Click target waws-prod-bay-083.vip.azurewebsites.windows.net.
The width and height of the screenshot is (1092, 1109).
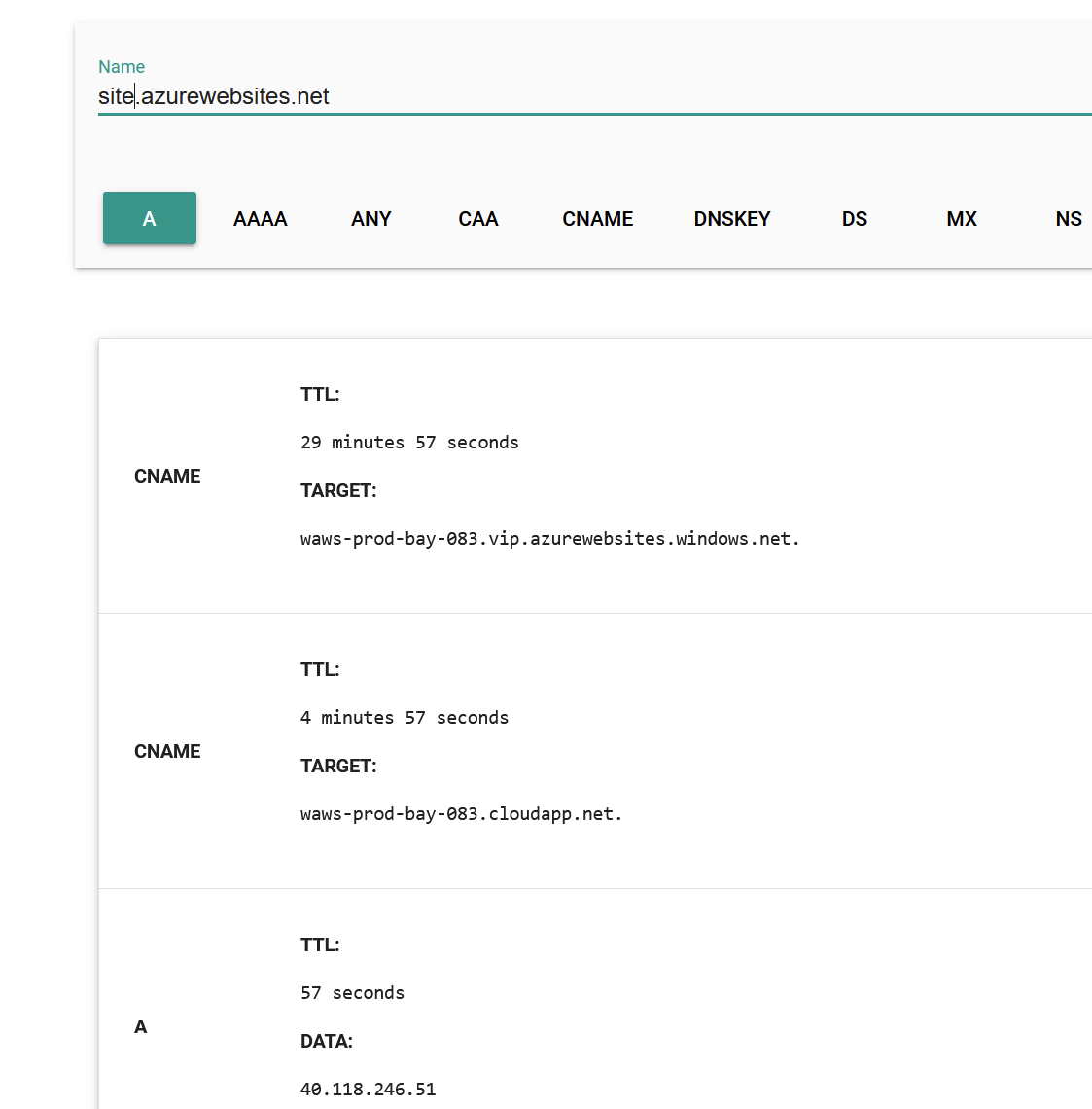[x=549, y=539]
